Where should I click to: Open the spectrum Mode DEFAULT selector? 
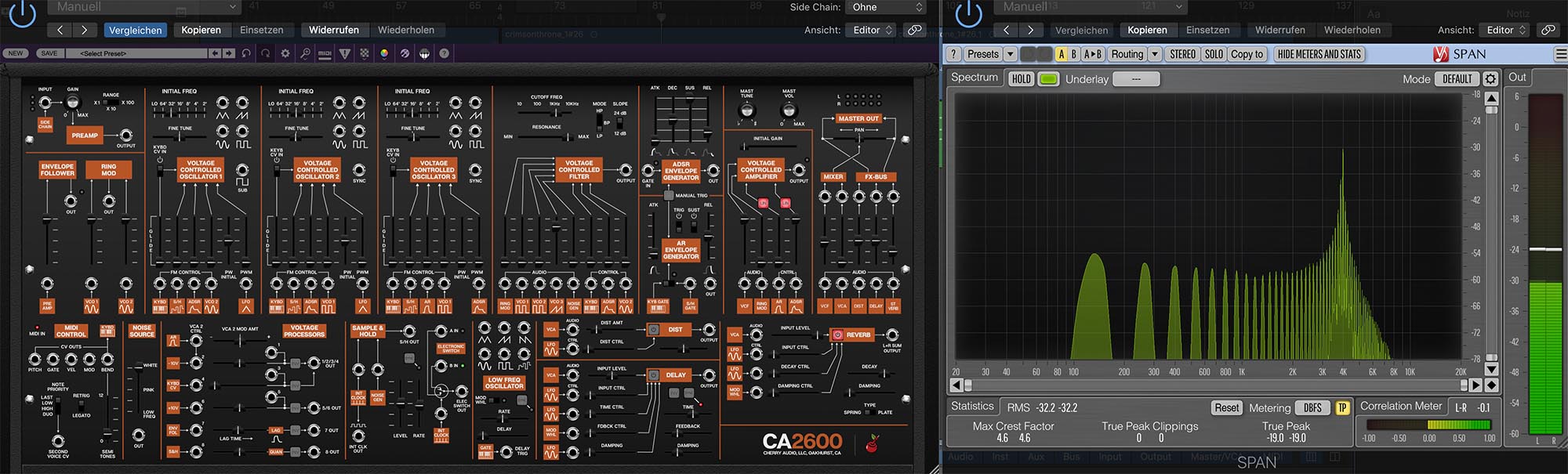click(x=1457, y=79)
